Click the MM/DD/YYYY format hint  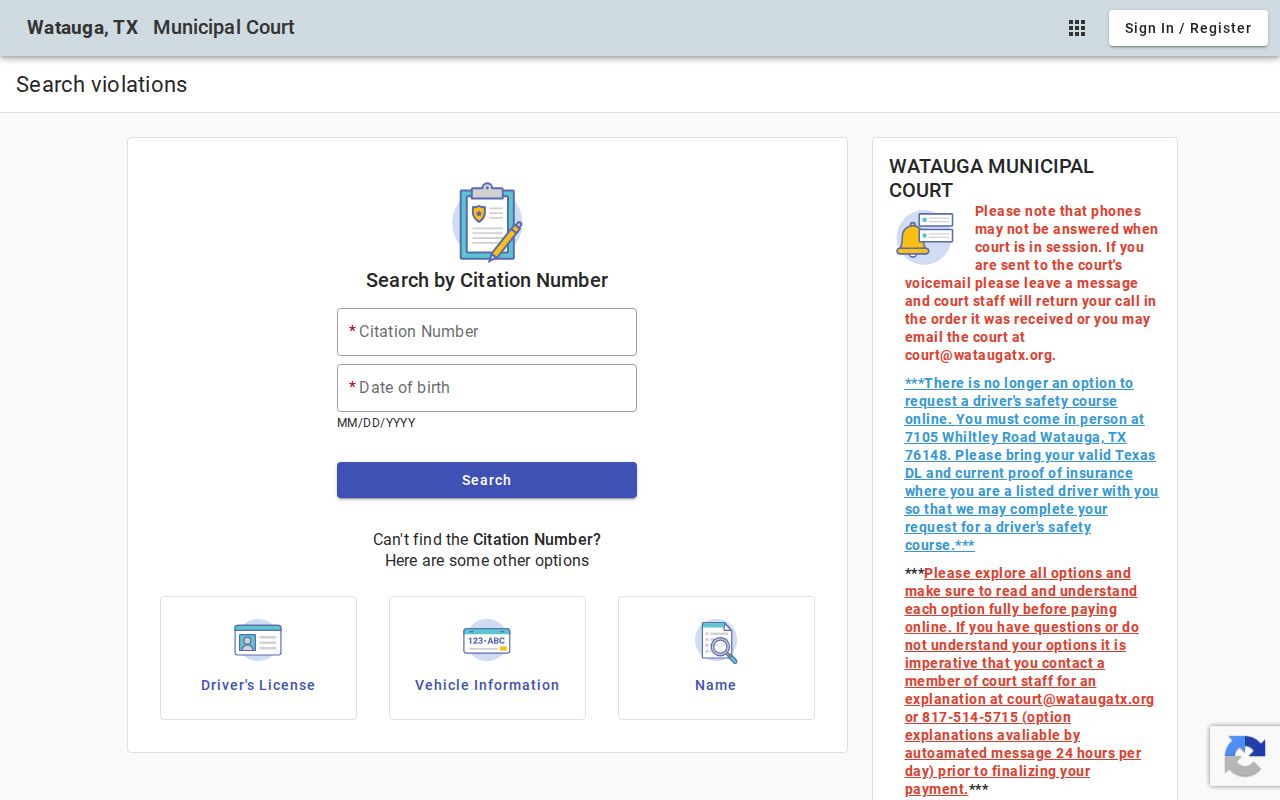click(376, 423)
